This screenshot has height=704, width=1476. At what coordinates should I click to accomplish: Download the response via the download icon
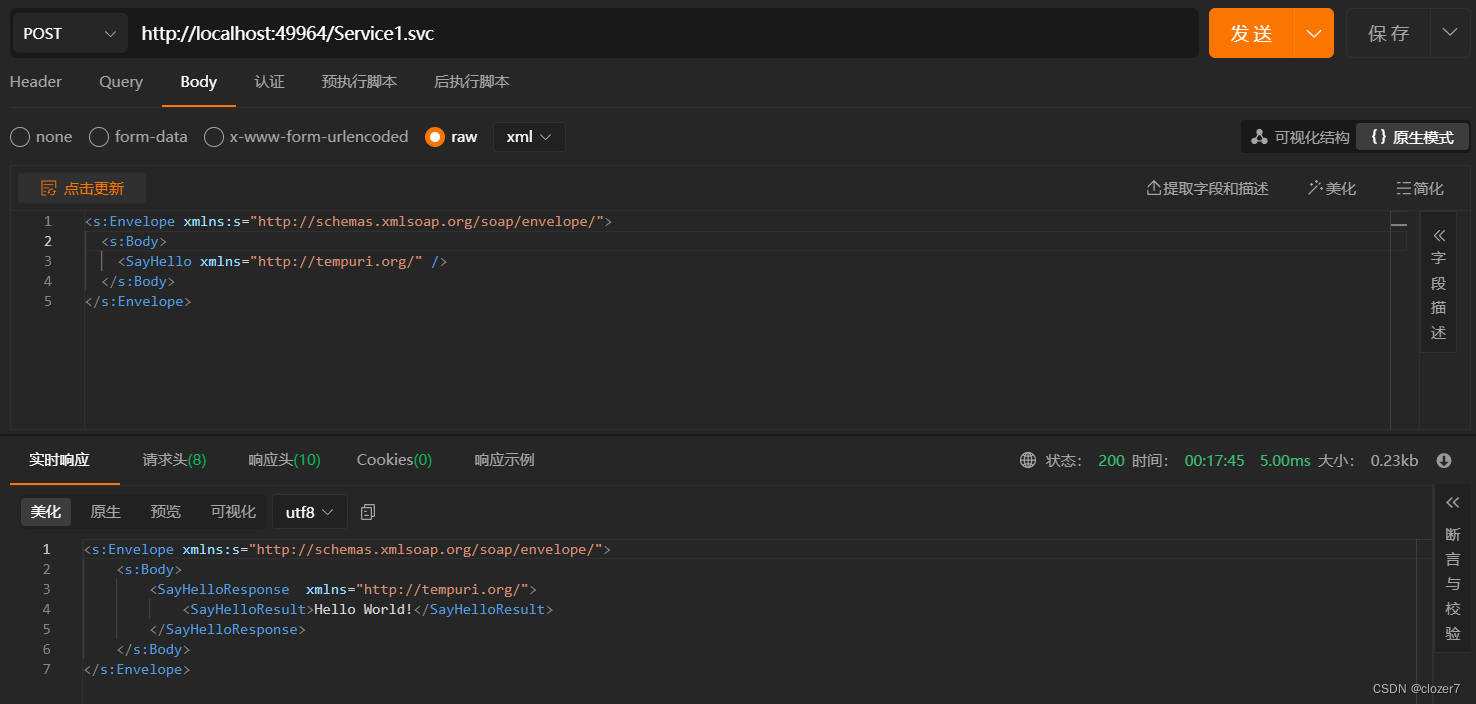(x=1443, y=460)
